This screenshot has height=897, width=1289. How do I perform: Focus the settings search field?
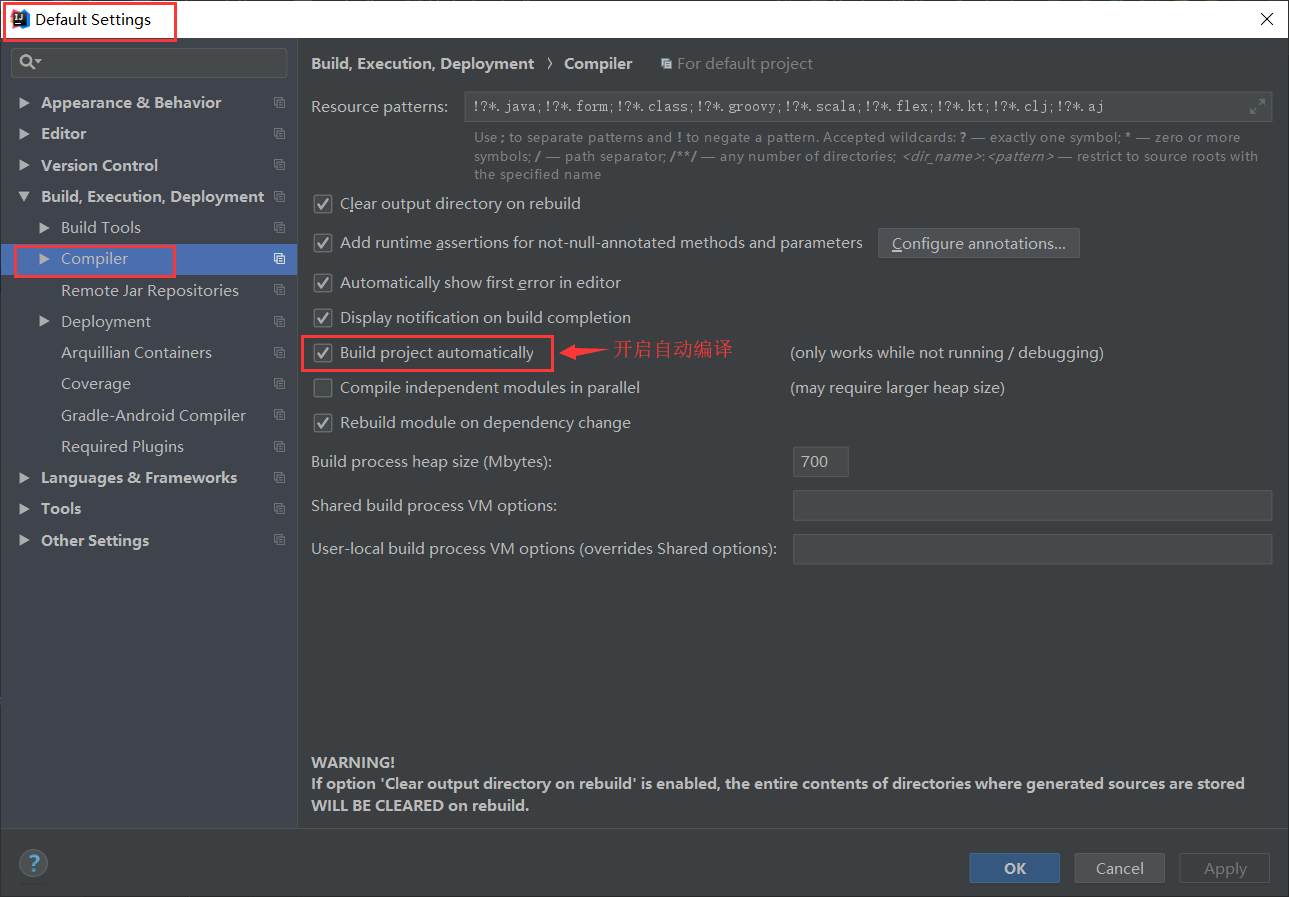click(149, 62)
